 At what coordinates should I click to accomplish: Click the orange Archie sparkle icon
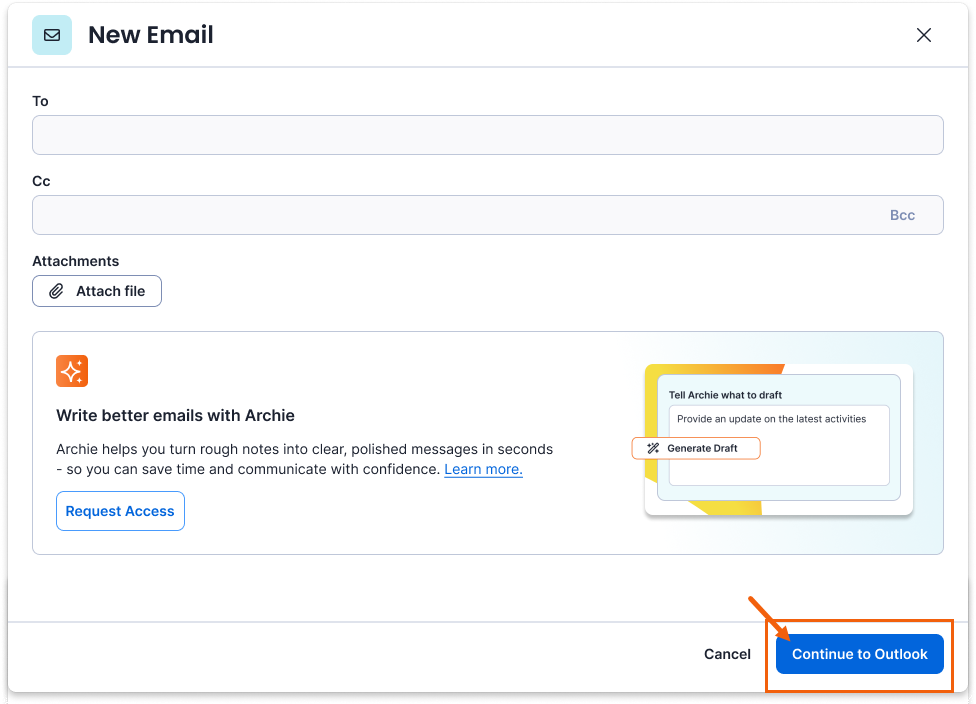click(72, 371)
